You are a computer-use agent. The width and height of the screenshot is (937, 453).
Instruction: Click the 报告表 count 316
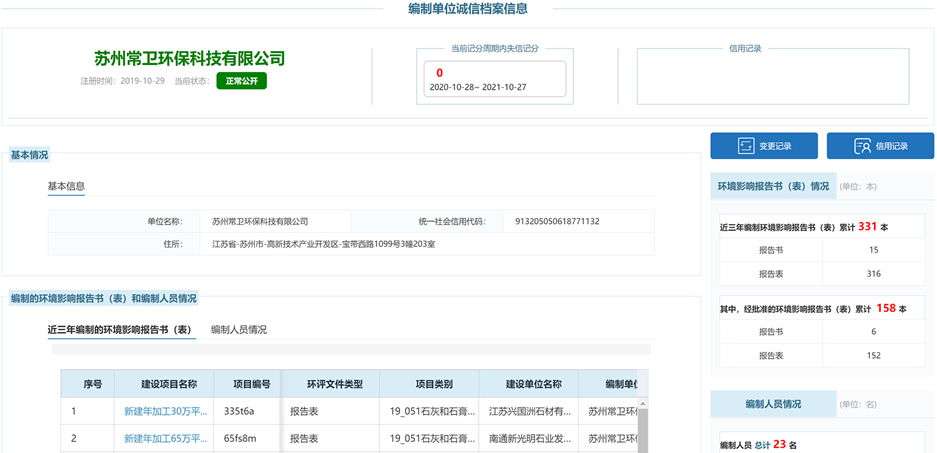(x=874, y=274)
